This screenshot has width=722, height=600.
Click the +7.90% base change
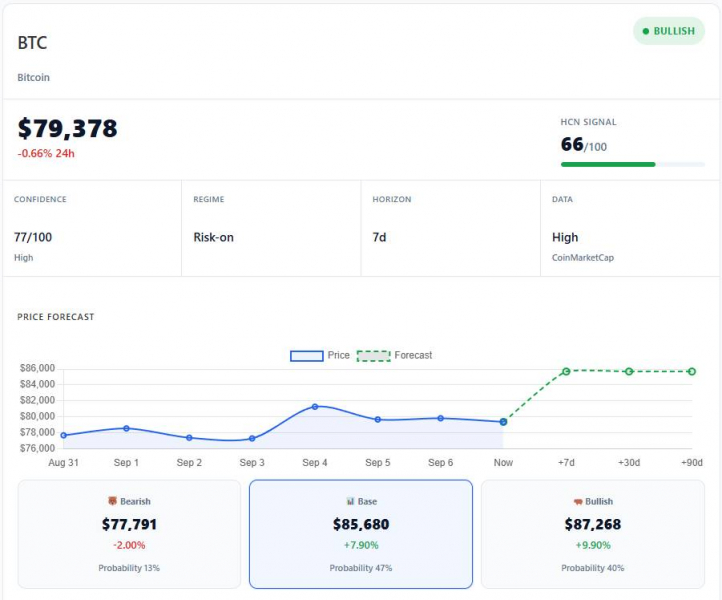click(x=361, y=545)
